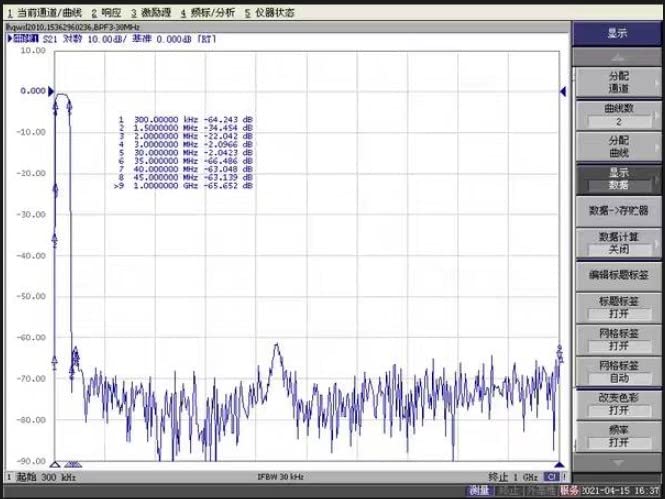
Task: Click the 编辑标题标签 softkey
Action: click(x=618, y=276)
